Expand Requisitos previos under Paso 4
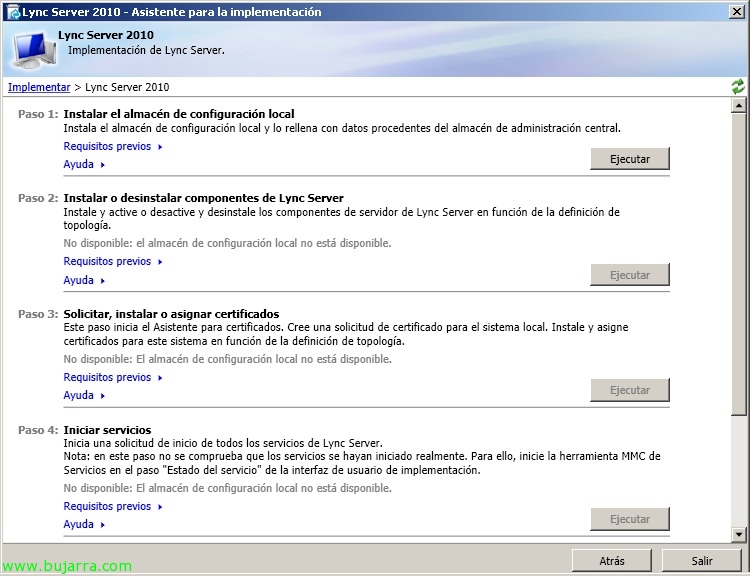Image resolution: width=750 pixels, height=576 pixels. point(113,506)
